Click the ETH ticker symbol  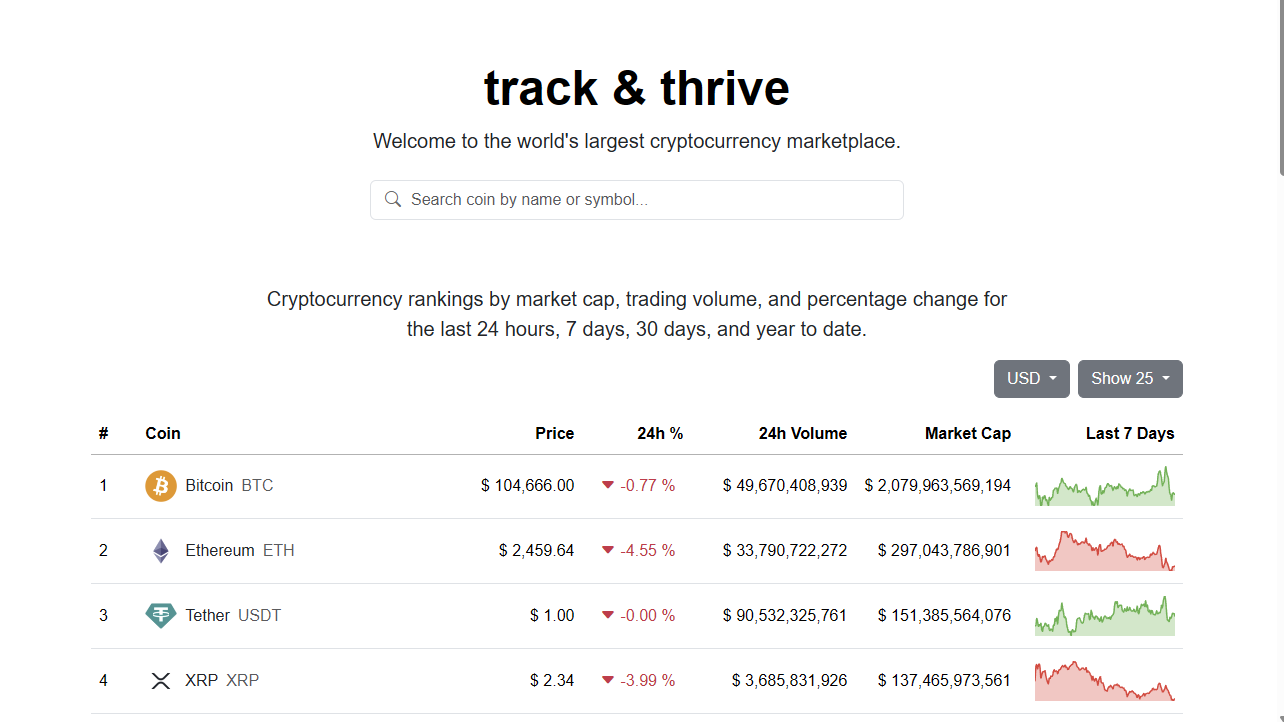pyautogui.click(x=279, y=551)
